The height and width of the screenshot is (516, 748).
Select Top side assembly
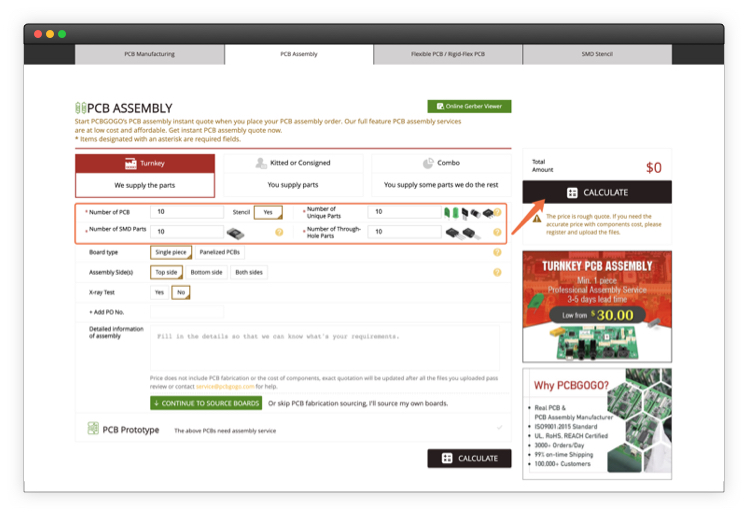point(166,272)
